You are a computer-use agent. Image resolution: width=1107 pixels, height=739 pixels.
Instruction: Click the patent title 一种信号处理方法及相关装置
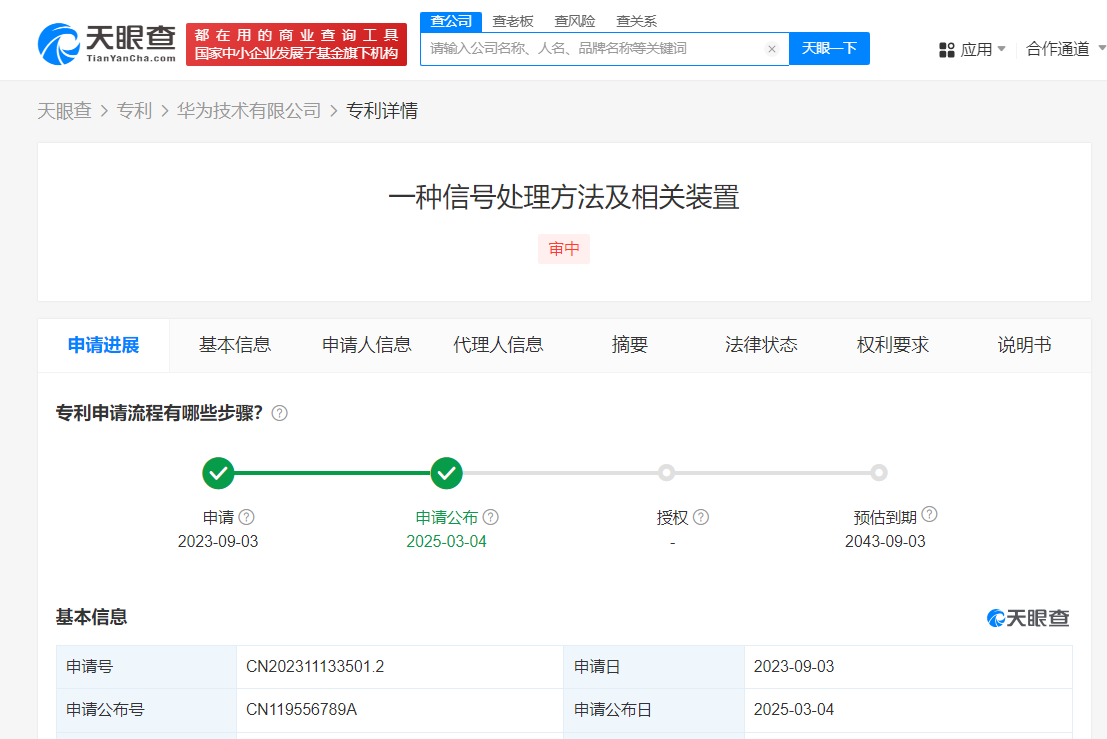[564, 198]
